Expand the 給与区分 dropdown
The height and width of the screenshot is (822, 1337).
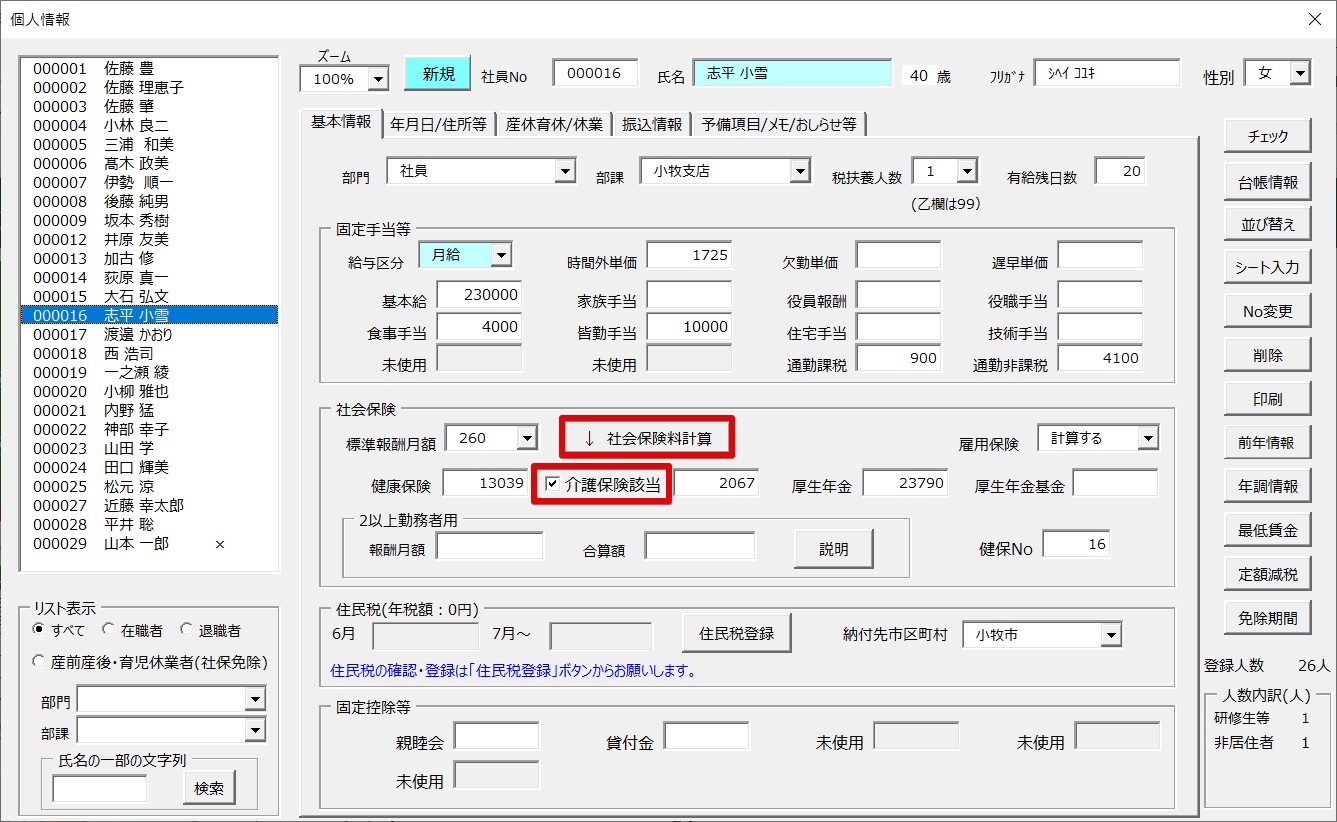click(x=500, y=256)
